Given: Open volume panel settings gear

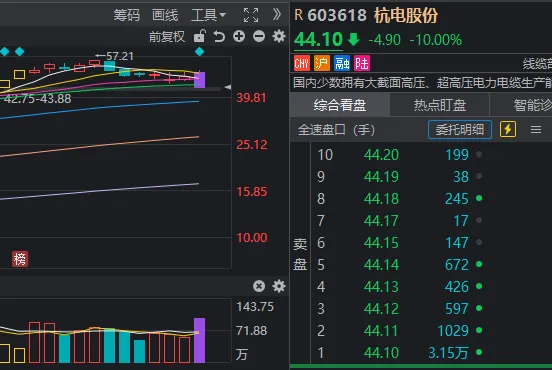Looking at the screenshot, I should 279,286.
